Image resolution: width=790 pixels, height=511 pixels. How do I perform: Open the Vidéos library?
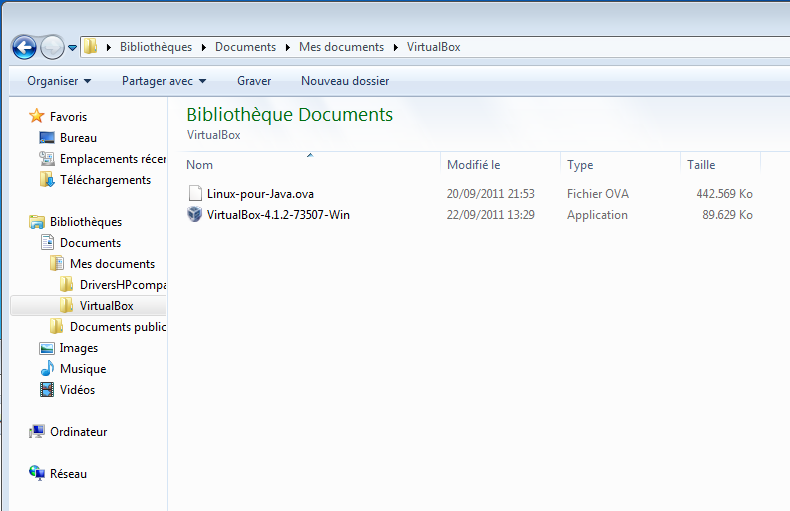click(77, 390)
